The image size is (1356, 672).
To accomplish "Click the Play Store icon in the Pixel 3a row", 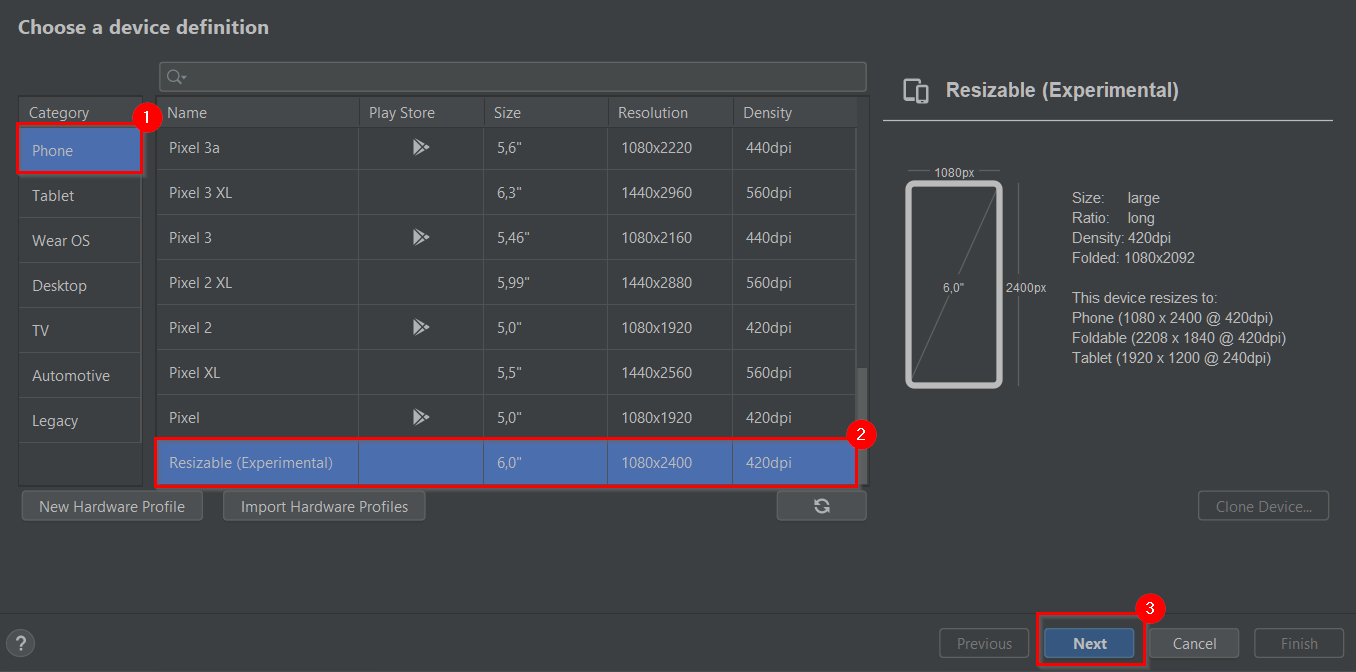I will [x=421, y=148].
